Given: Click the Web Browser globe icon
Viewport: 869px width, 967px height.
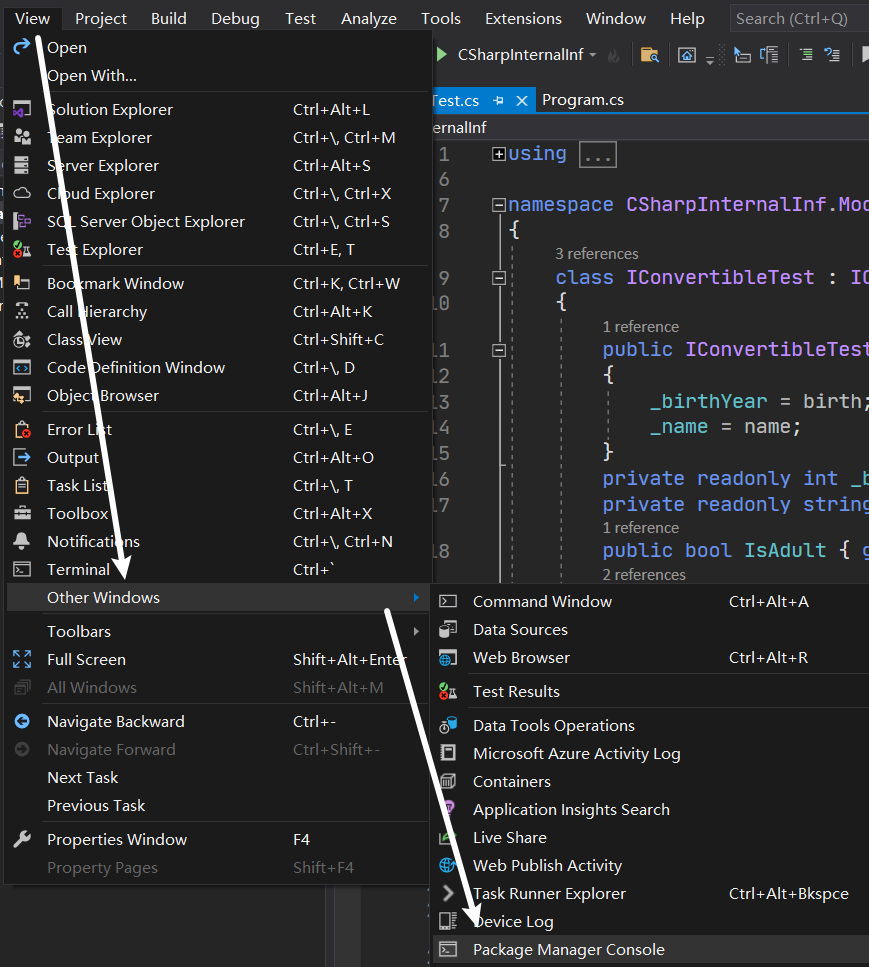Looking at the screenshot, I should 448,657.
